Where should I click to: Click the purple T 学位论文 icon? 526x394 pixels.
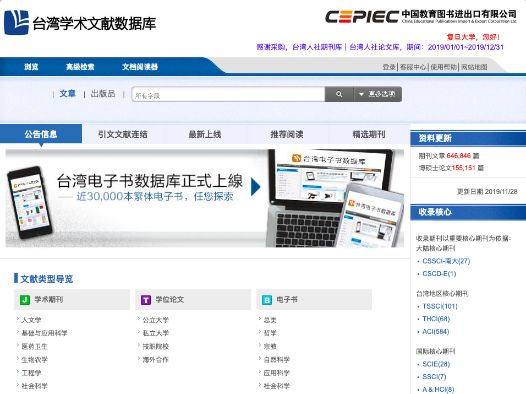pos(146,299)
